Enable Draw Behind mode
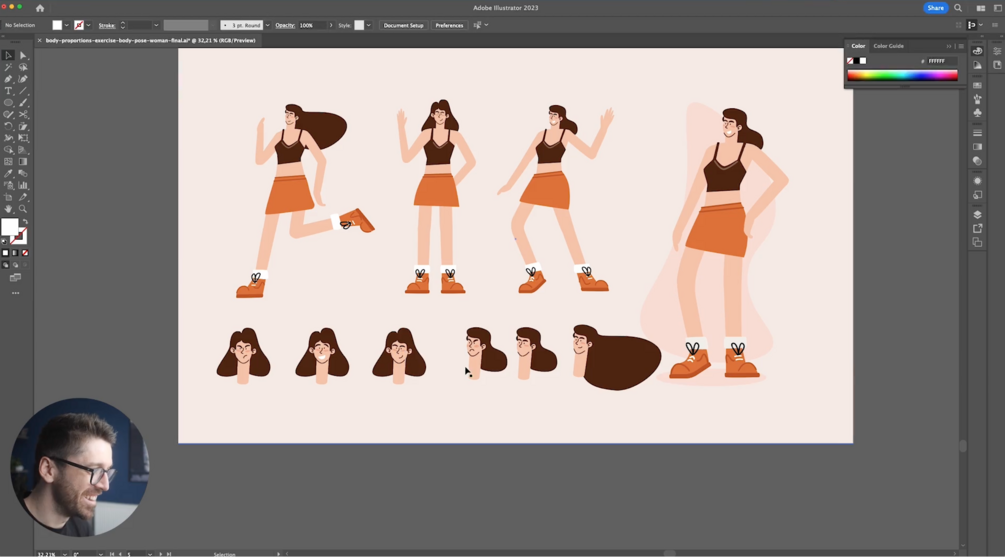Image resolution: width=1005 pixels, height=557 pixels. pos(15,265)
